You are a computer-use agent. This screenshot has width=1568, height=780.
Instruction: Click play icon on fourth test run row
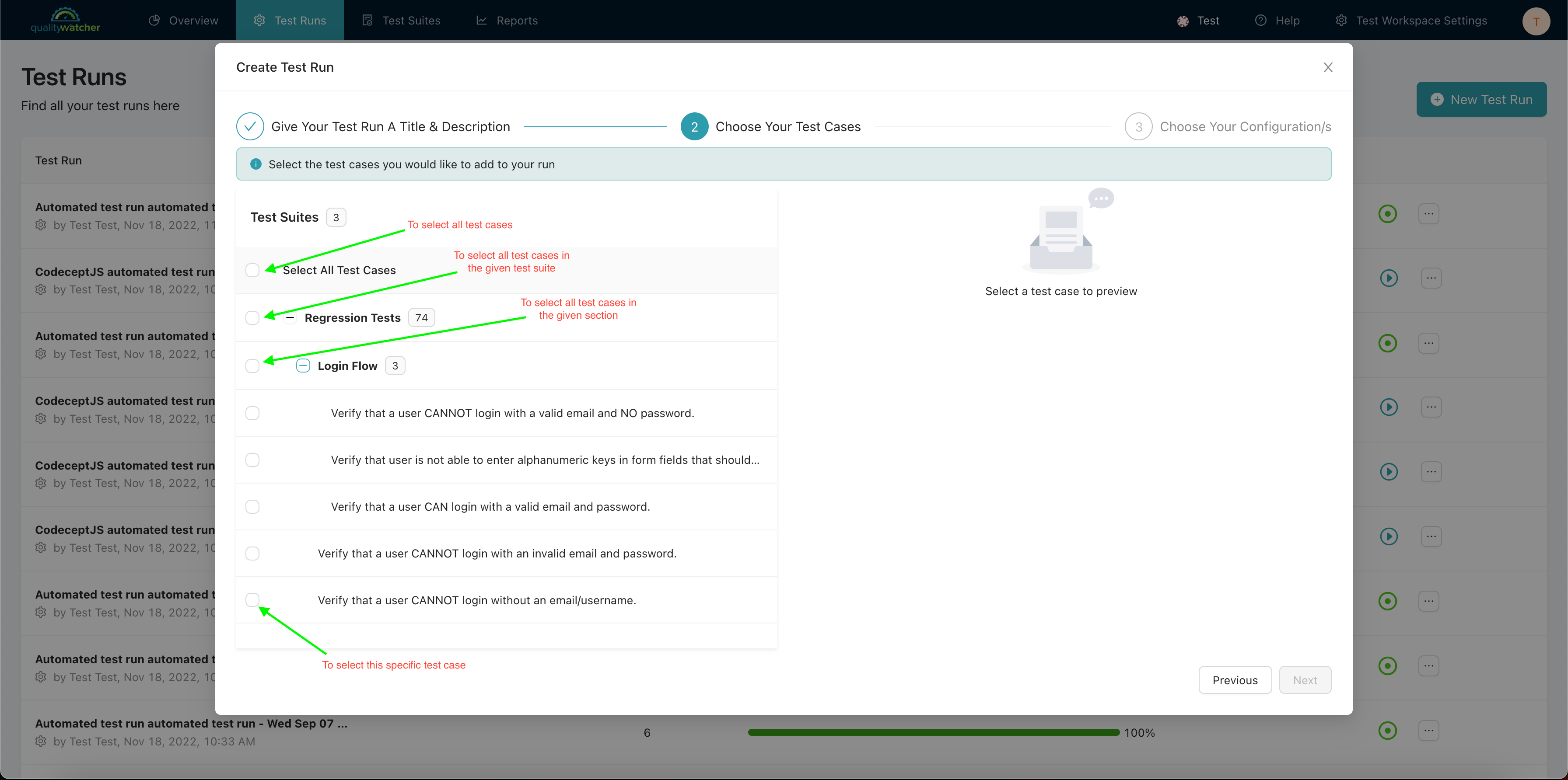tap(1389, 407)
